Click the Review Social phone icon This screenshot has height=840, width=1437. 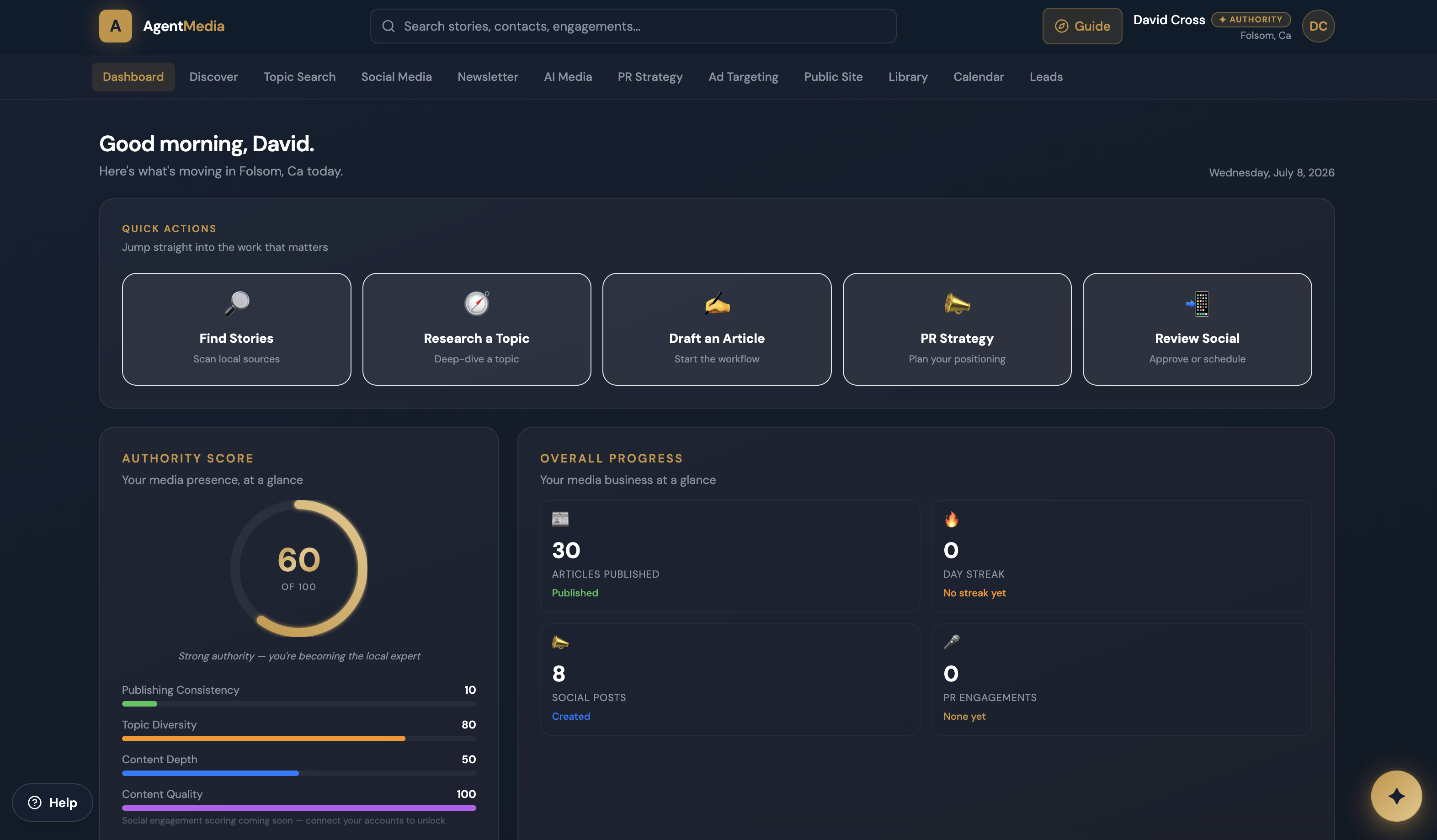point(1197,303)
